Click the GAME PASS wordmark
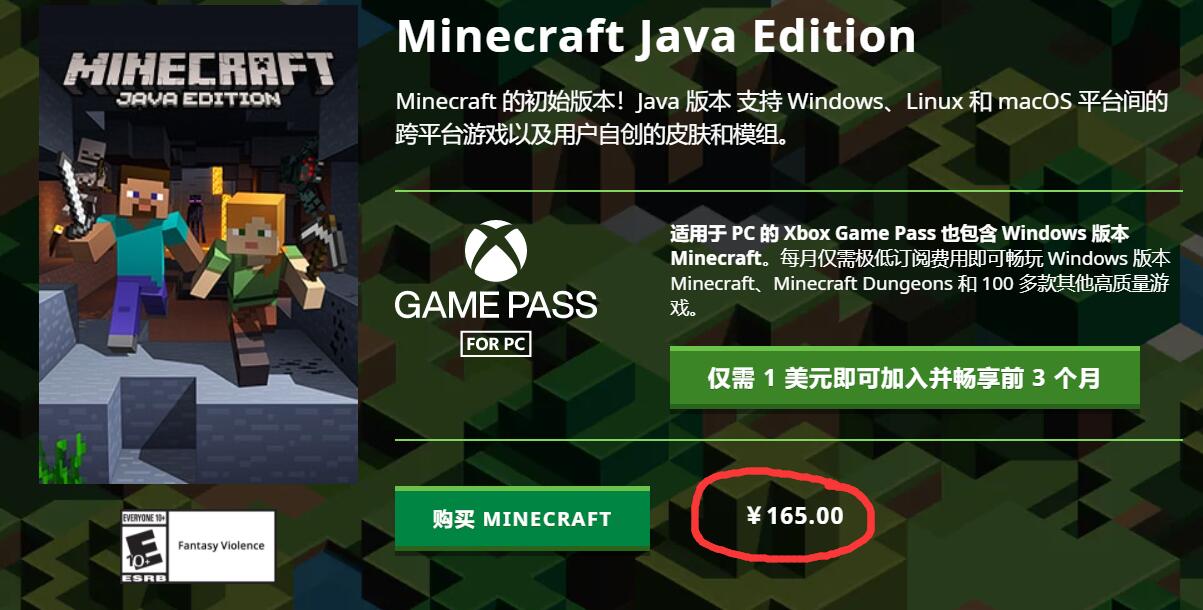 [496, 305]
